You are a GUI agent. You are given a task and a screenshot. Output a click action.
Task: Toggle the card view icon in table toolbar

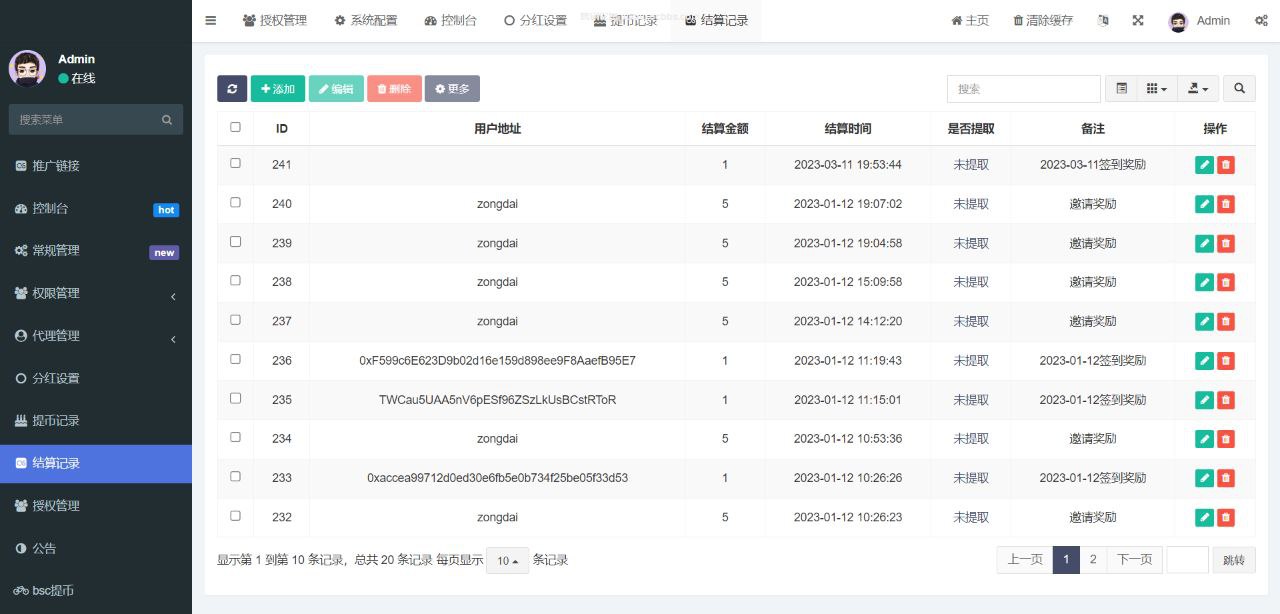click(x=1122, y=89)
